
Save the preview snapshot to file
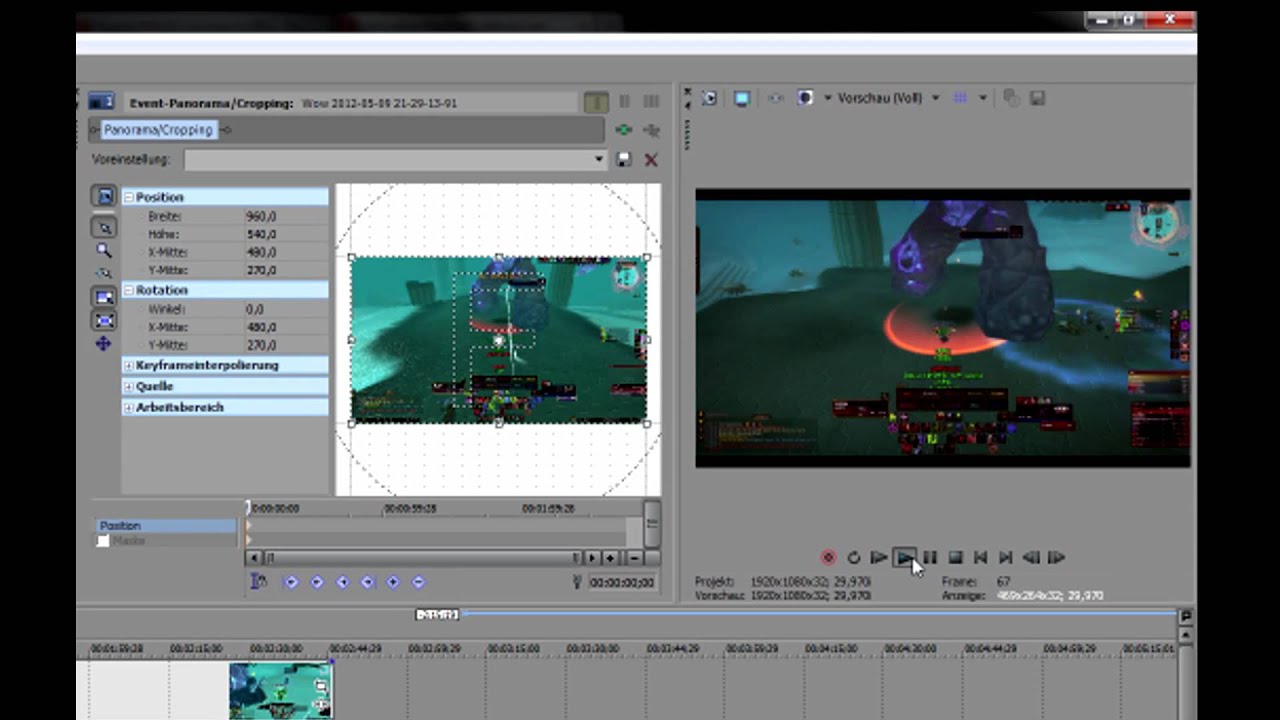click(x=1037, y=98)
